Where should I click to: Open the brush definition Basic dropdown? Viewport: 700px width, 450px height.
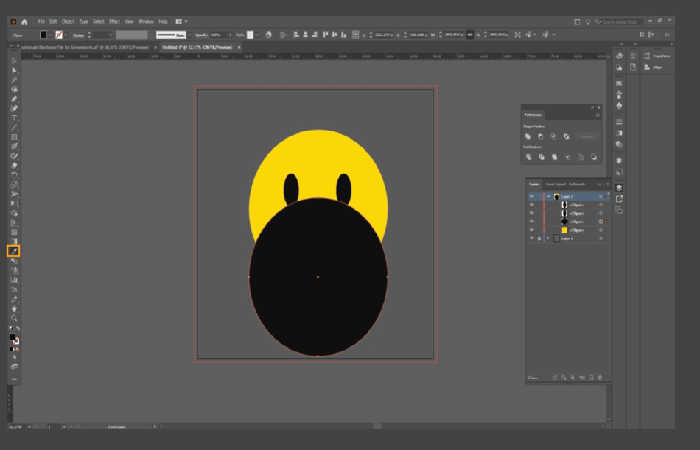click(x=190, y=35)
